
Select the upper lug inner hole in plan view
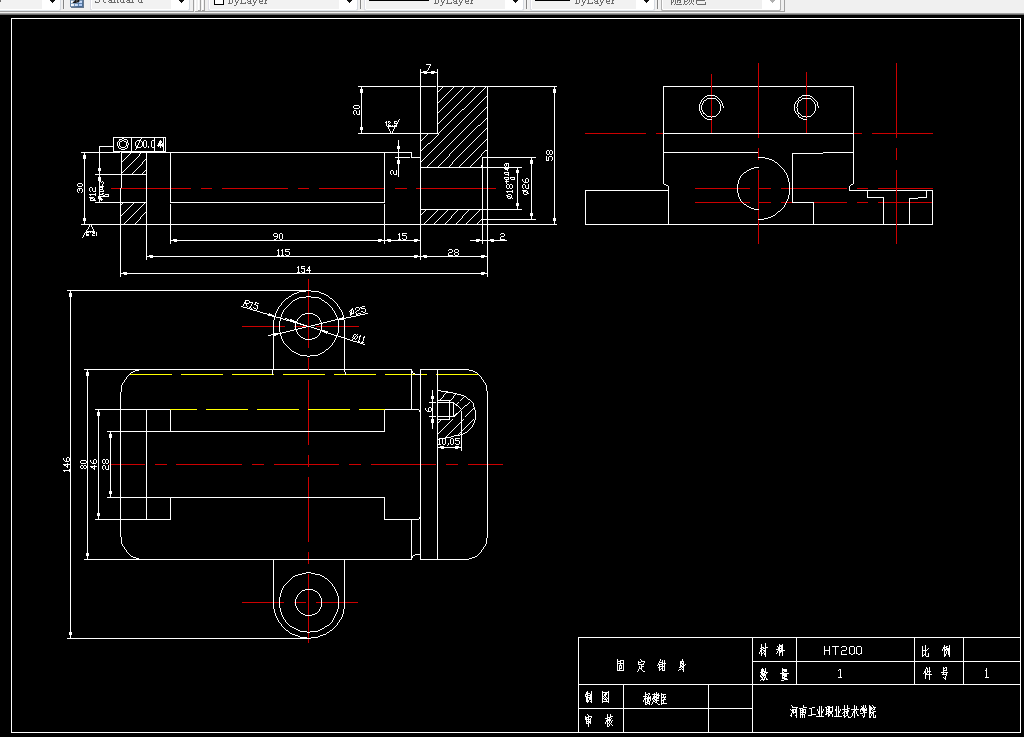[x=308, y=326]
